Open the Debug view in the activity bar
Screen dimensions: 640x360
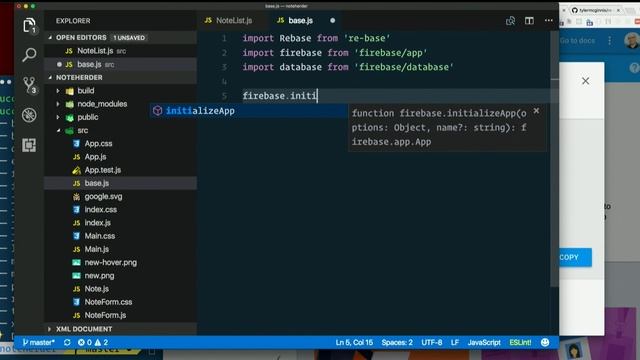pos(29,115)
